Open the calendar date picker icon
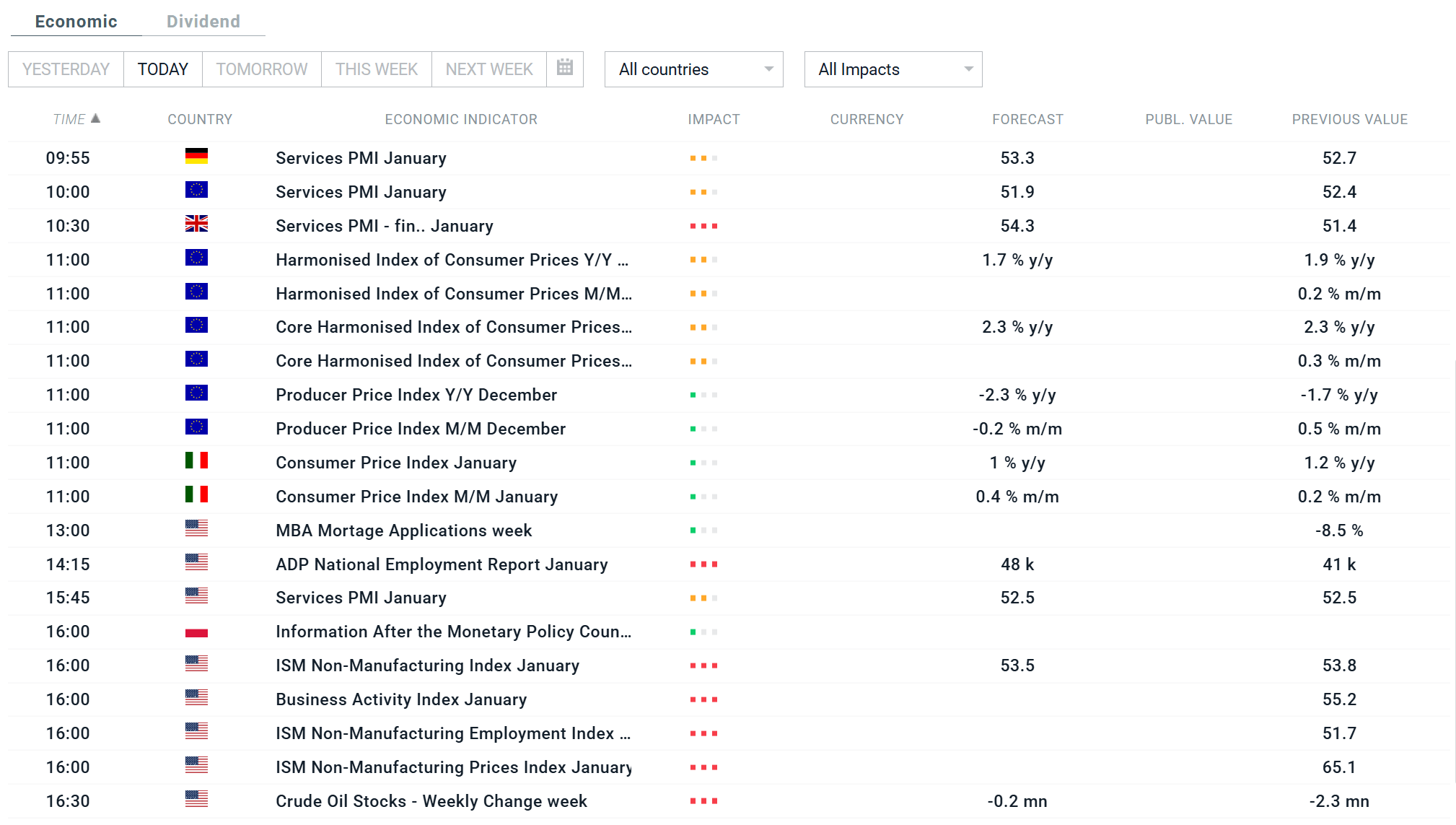The height and width of the screenshot is (825, 1456). coord(564,69)
